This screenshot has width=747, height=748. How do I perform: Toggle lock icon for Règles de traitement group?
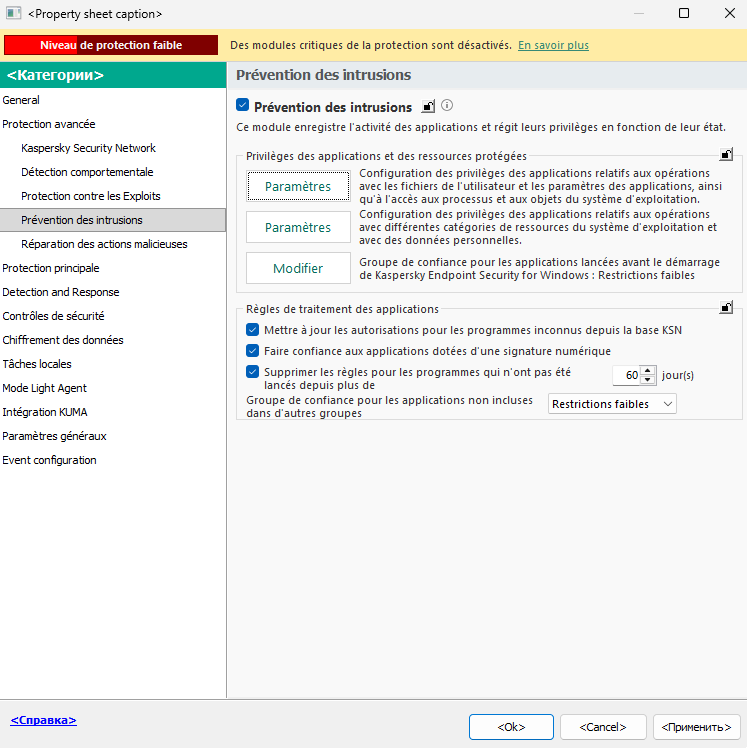pos(726,307)
